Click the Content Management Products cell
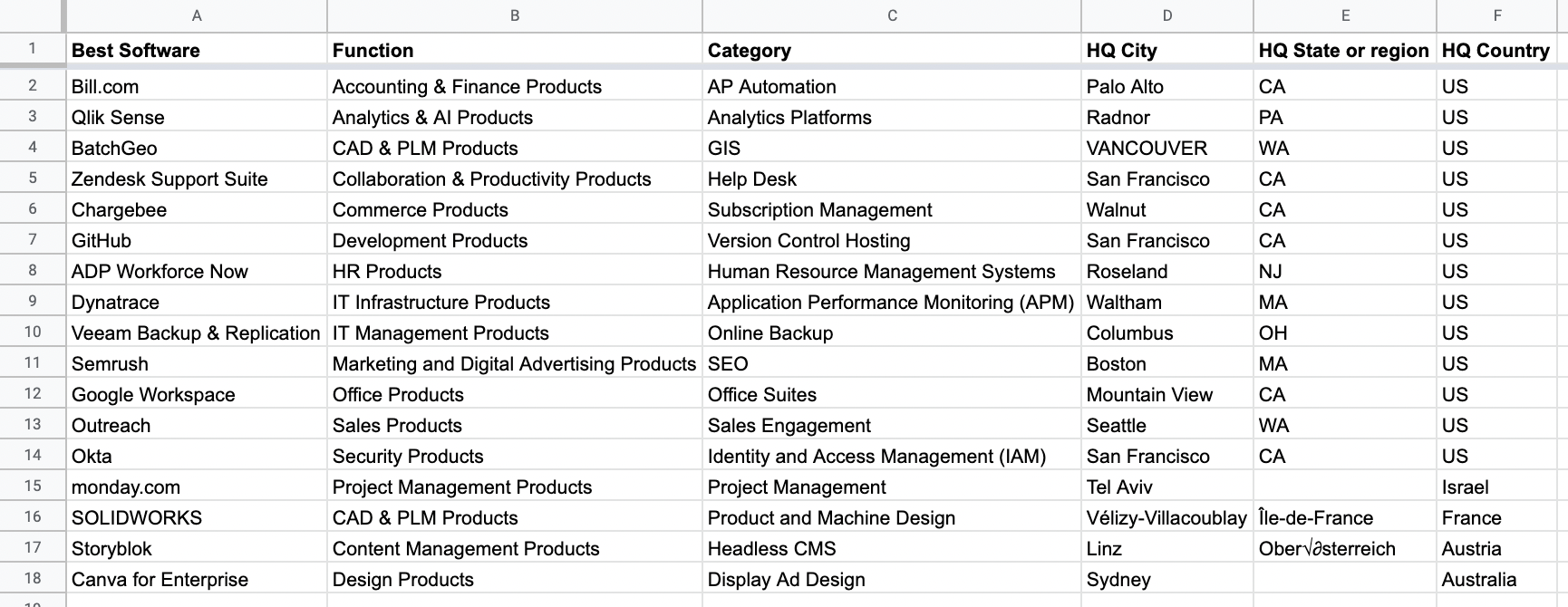Image resolution: width=1568 pixels, height=607 pixels. [x=515, y=548]
